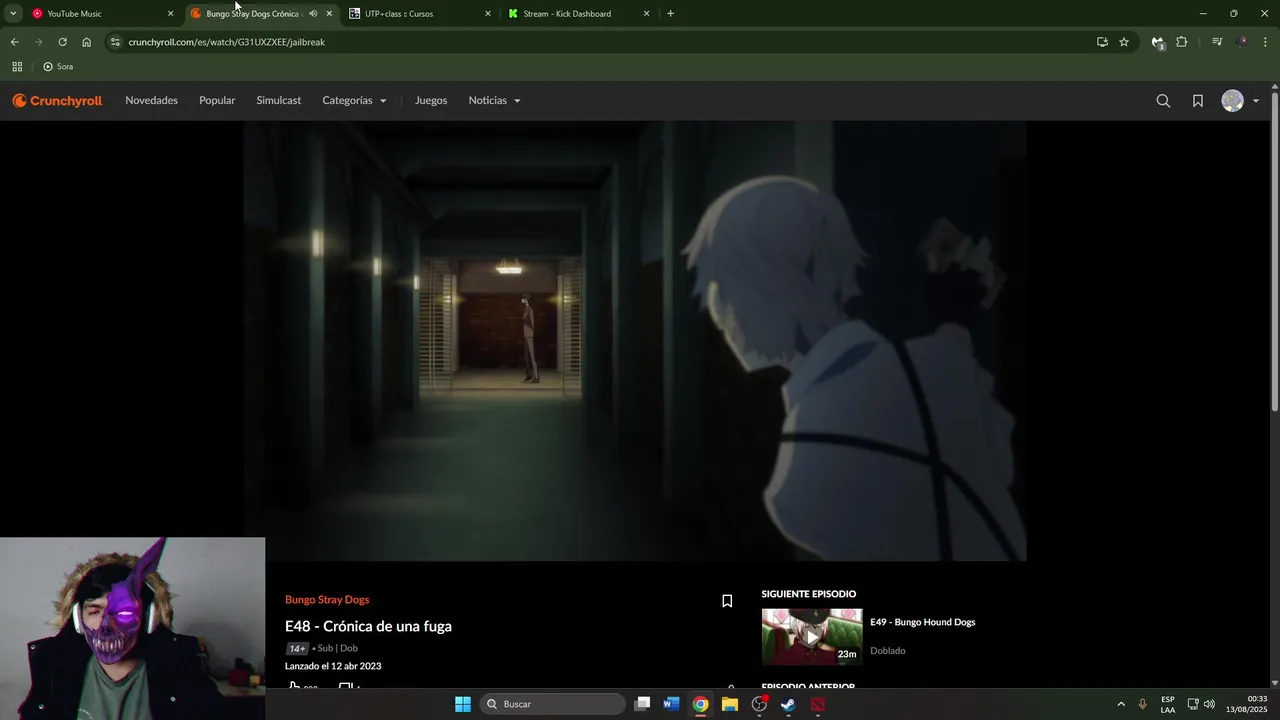Open File Explorer from the taskbar

click(730, 704)
